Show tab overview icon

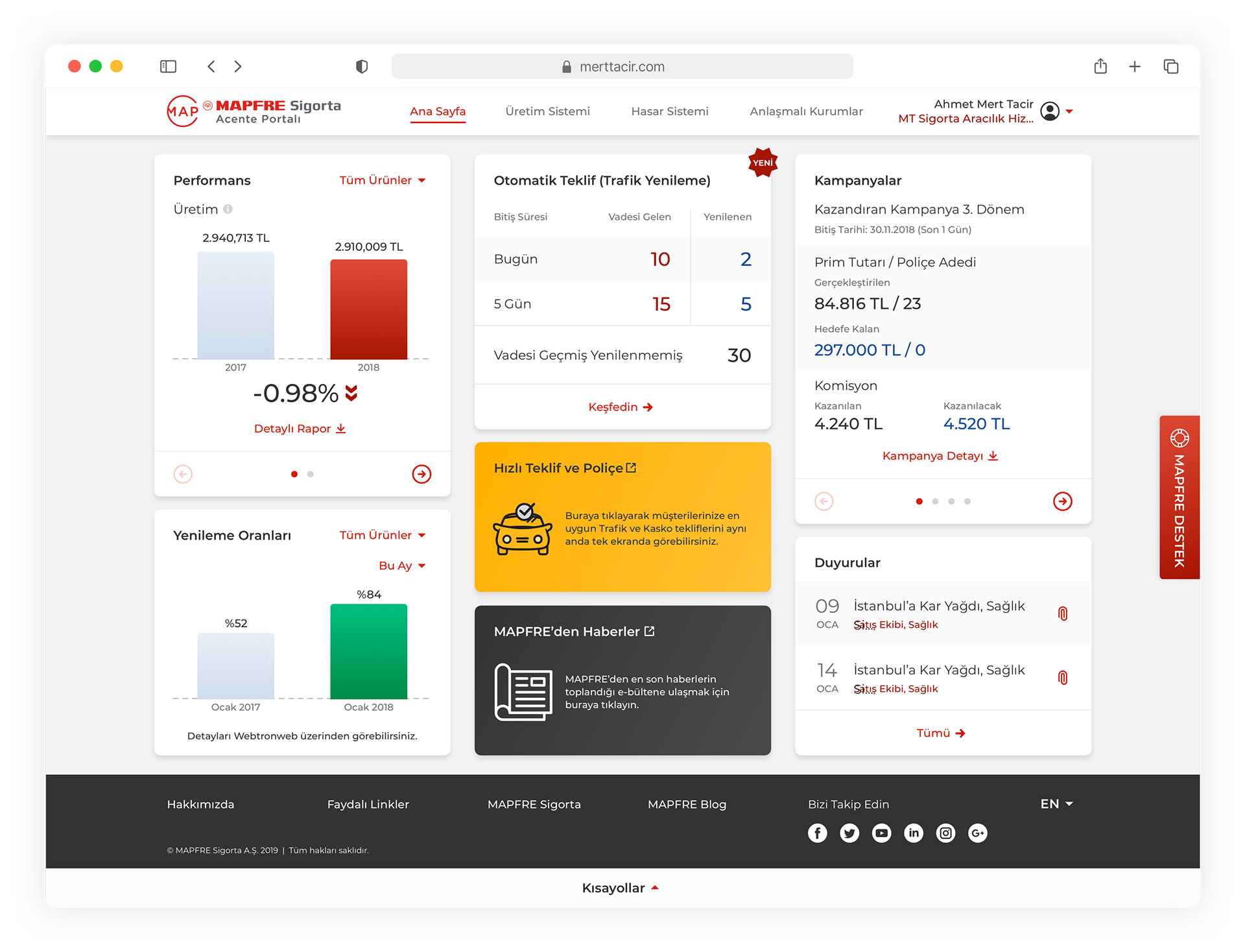pos(1171,66)
